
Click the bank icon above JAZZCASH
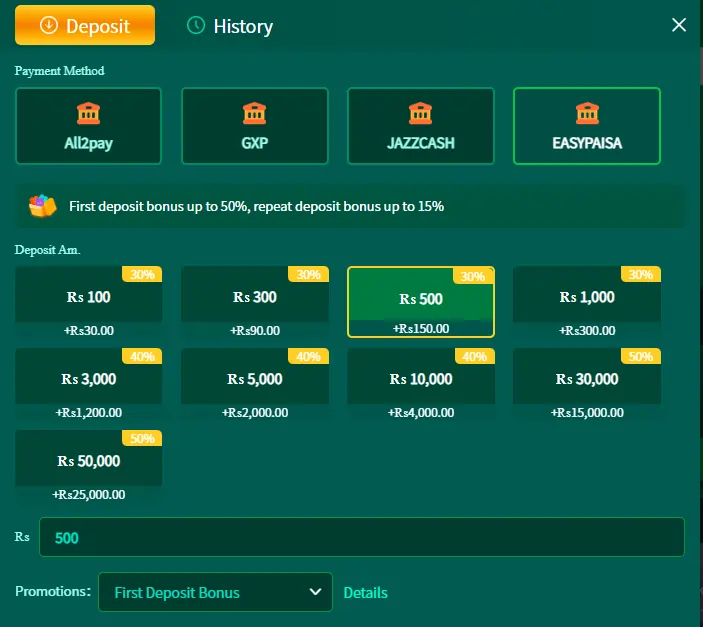(420, 113)
